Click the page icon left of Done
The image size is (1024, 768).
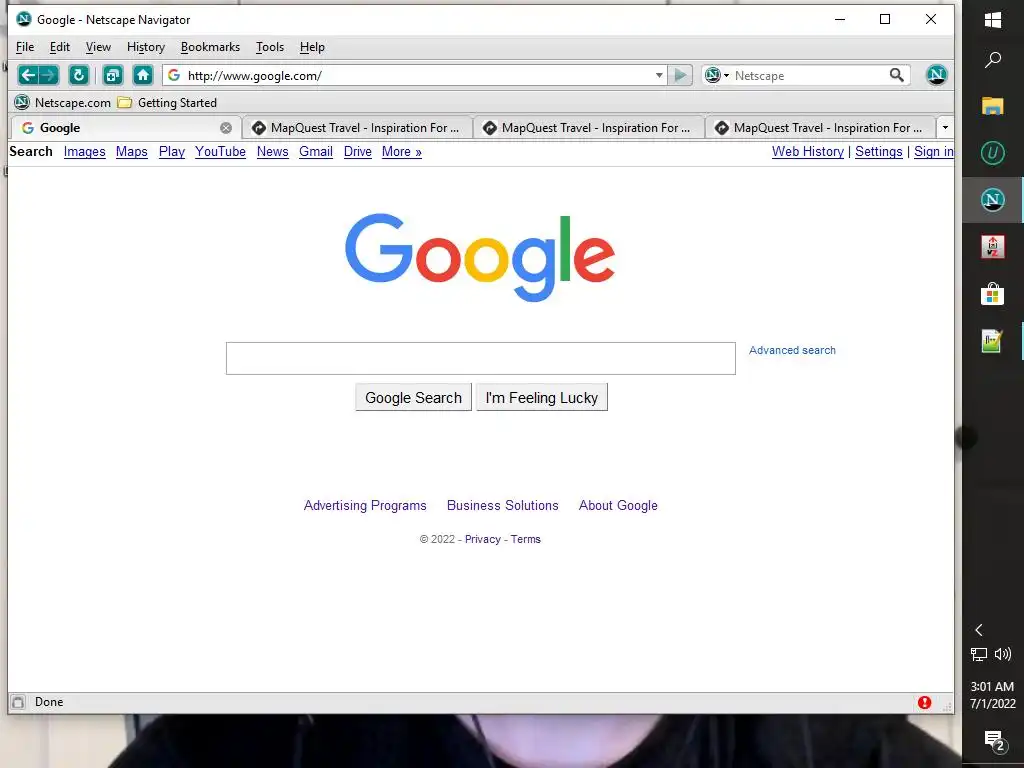18,702
